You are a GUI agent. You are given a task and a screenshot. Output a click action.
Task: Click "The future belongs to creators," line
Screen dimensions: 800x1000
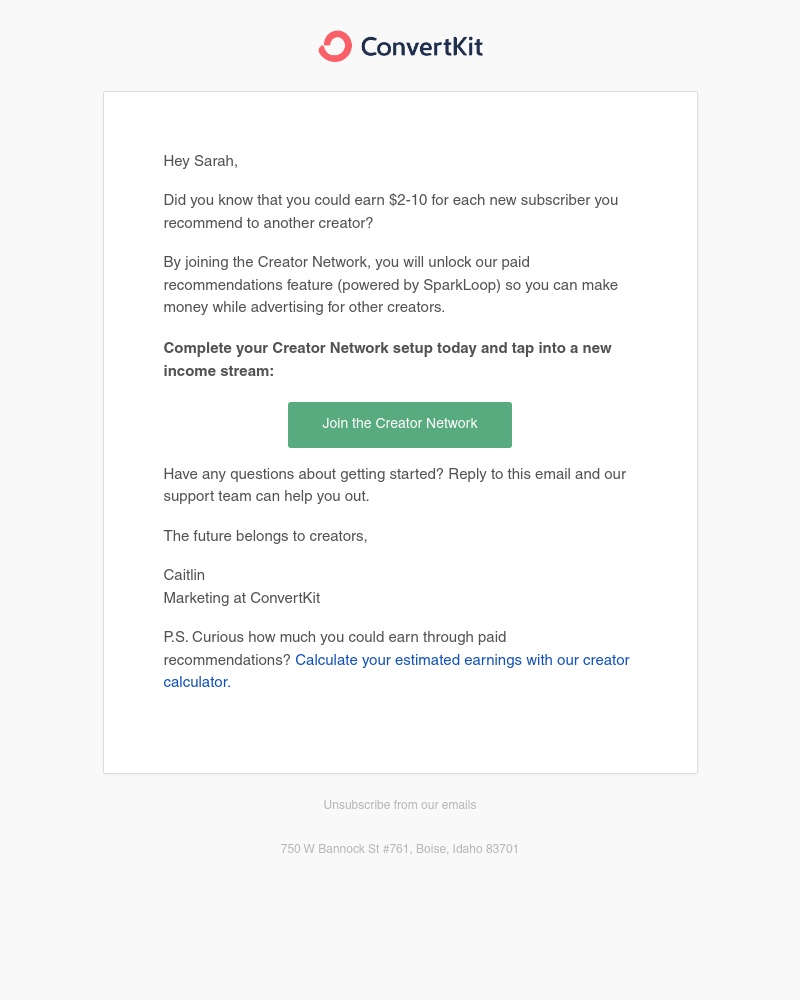tap(265, 536)
